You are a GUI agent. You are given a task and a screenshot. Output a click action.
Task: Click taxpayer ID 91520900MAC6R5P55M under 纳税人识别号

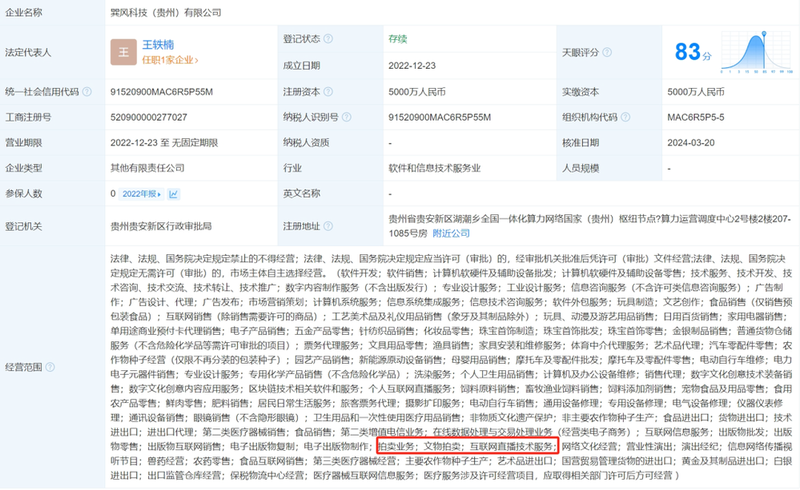[x=440, y=117]
